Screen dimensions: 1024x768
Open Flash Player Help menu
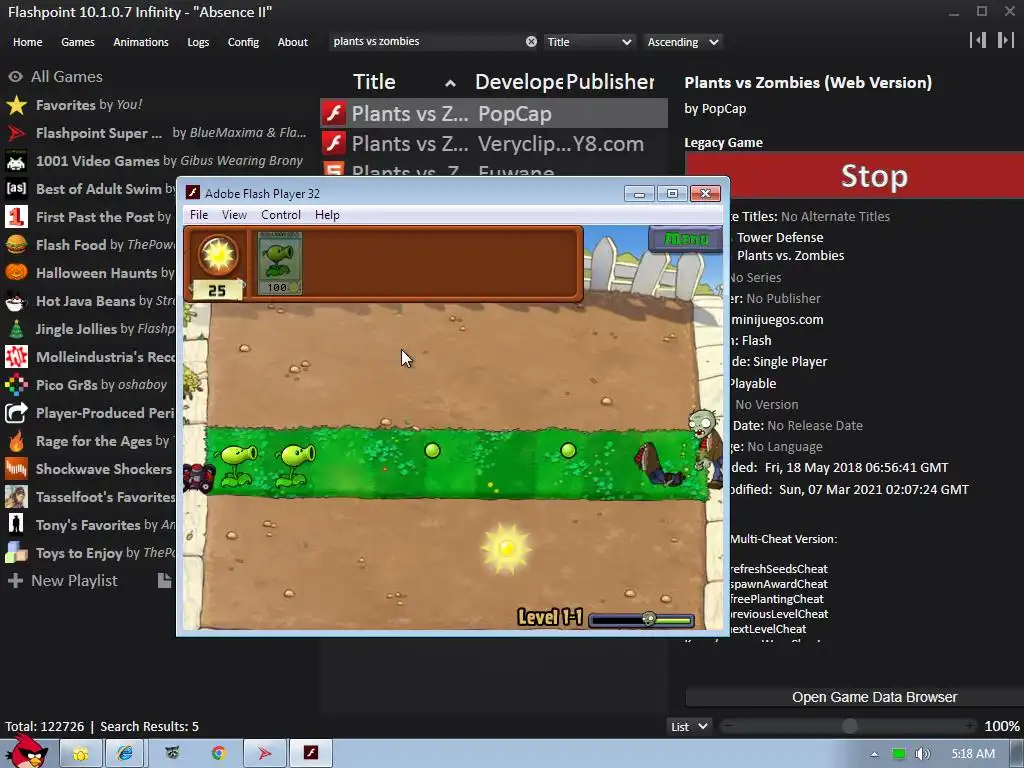pyautogui.click(x=327, y=215)
